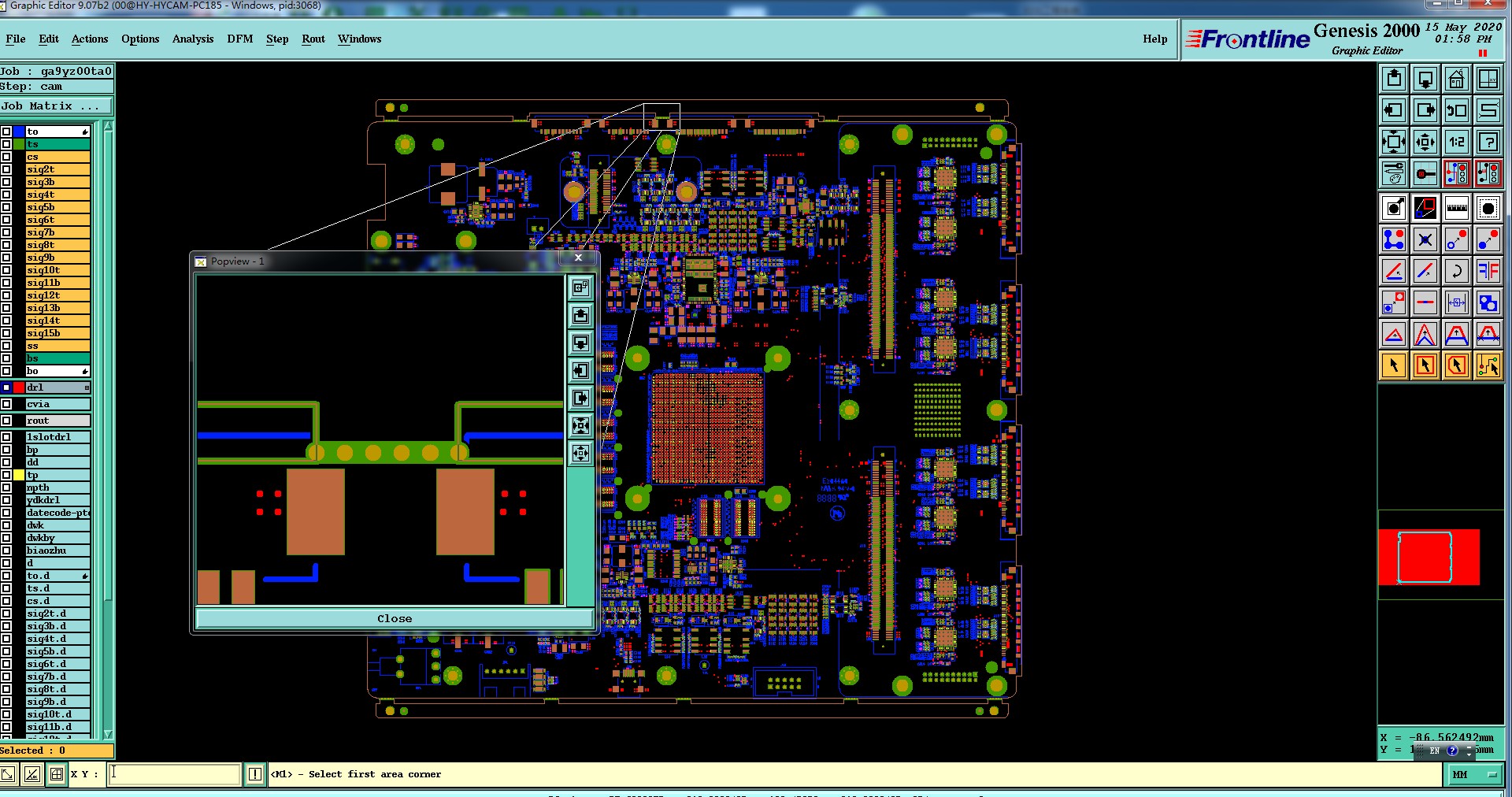Viewport: 1512px width, 797px height.
Task: Select the rectangle area selection tool
Action: pos(1425,365)
